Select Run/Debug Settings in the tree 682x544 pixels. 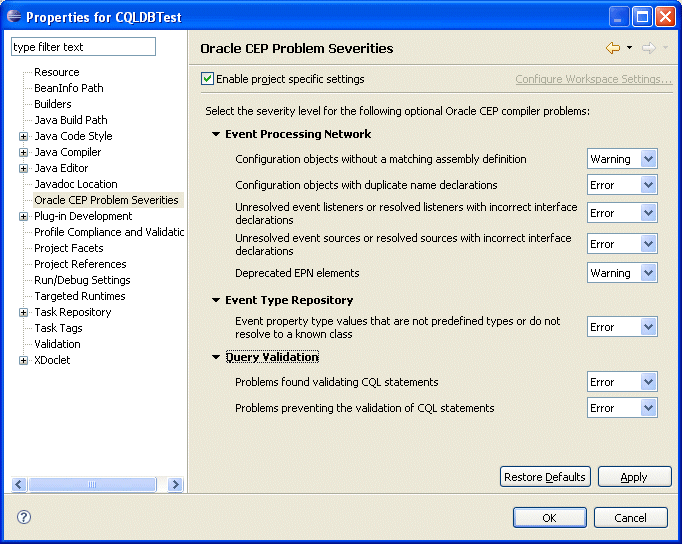82,280
